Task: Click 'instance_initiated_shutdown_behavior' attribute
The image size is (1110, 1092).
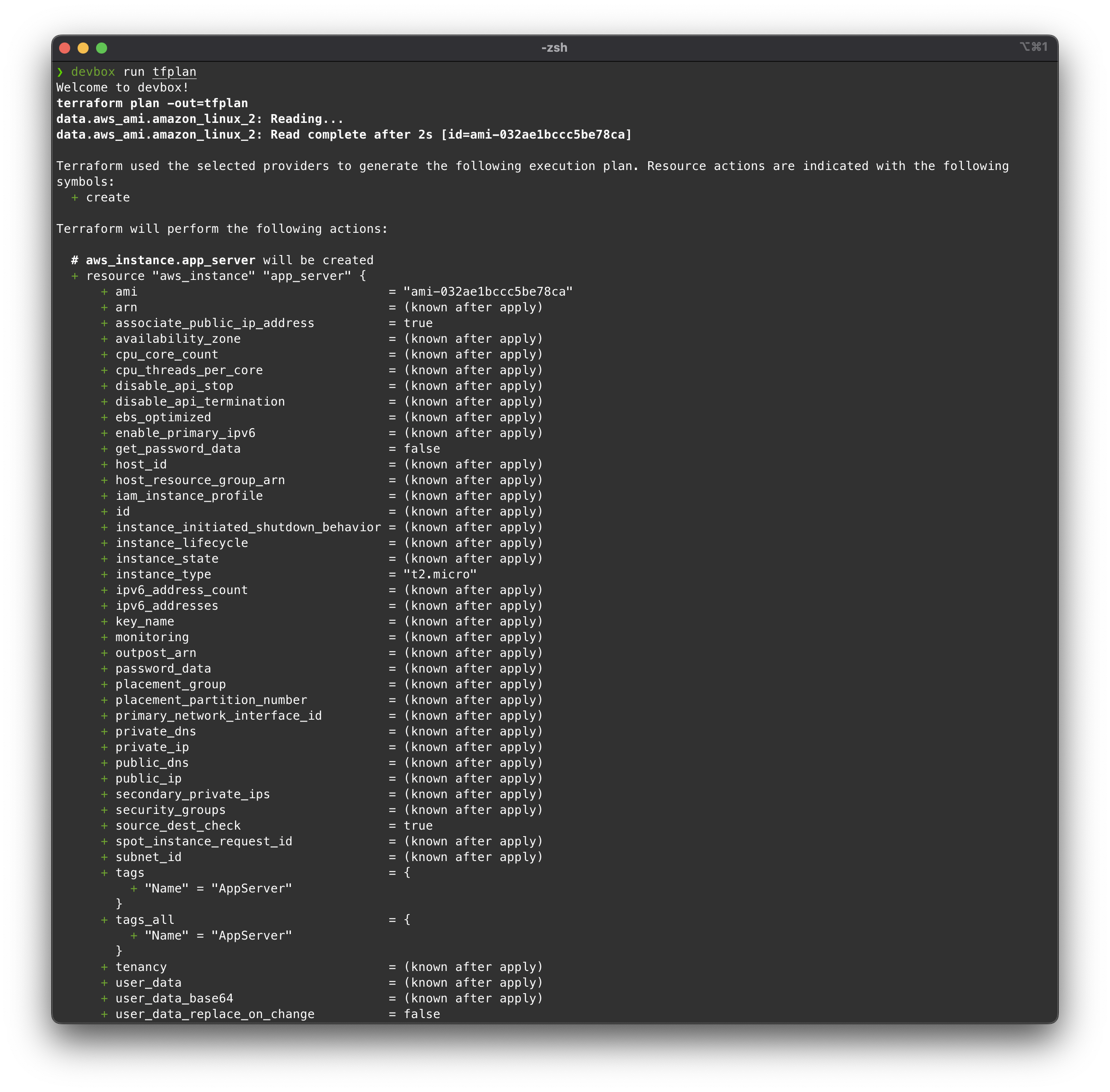Action: pos(248,527)
